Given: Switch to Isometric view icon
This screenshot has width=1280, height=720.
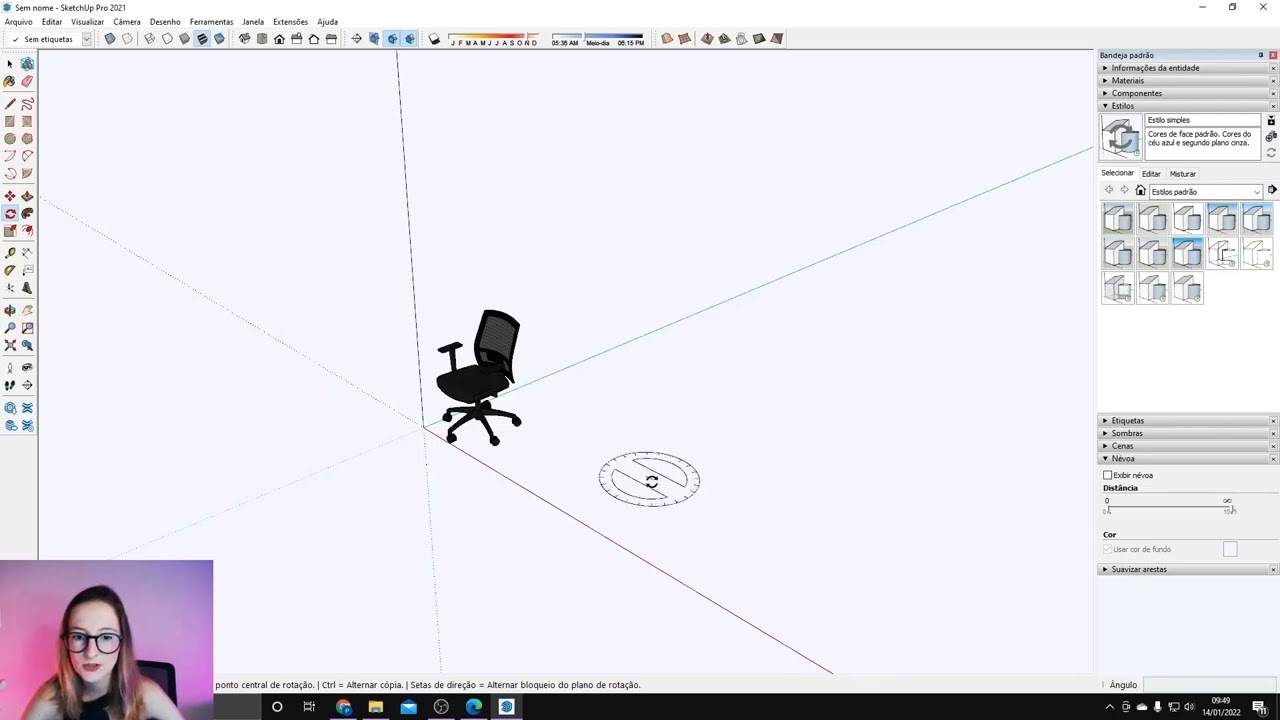Looking at the screenshot, I should [x=244, y=39].
